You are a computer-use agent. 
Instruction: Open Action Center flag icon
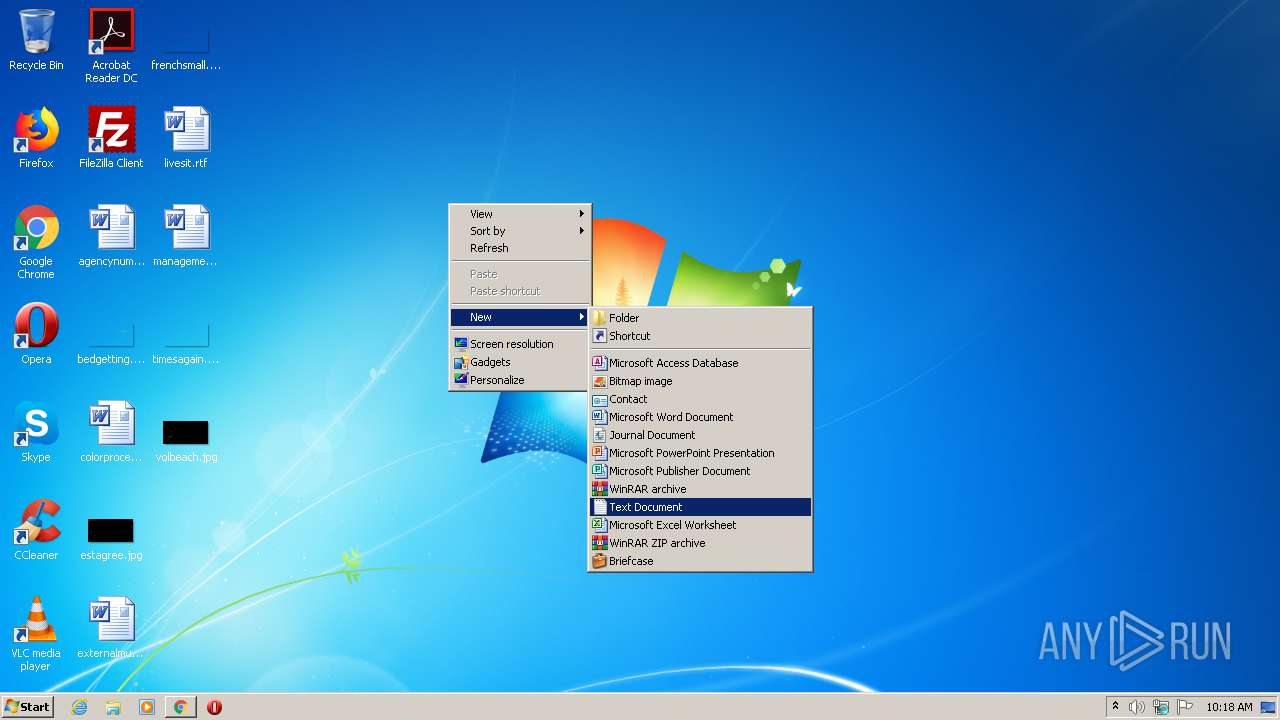(x=1184, y=707)
